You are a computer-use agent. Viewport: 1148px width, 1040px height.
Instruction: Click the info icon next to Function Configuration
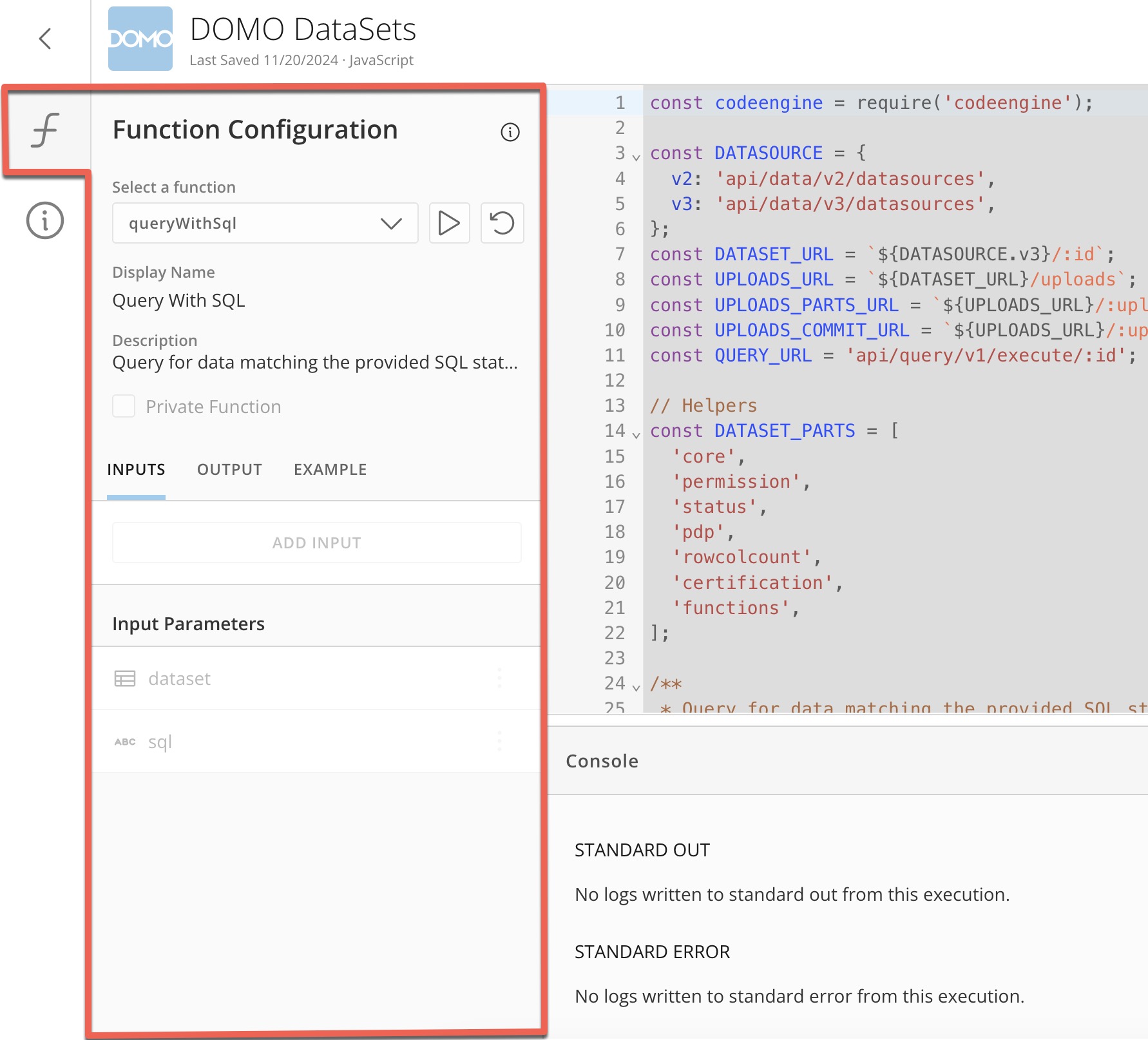coord(509,132)
